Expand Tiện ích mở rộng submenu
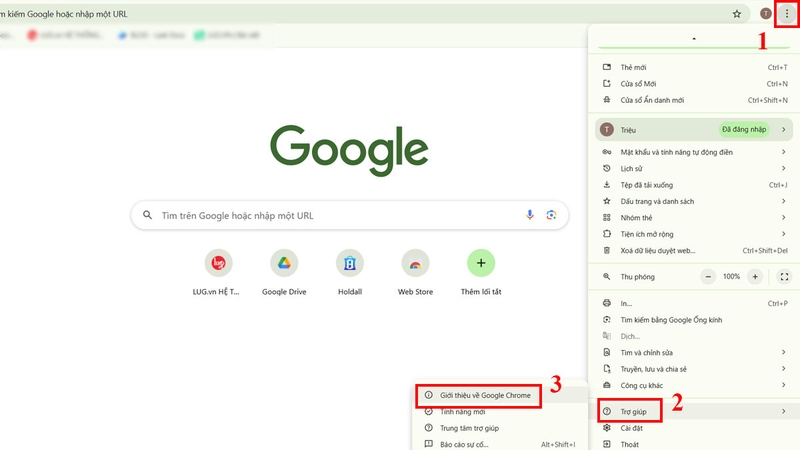The width and height of the screenshot is (800, 450). point(694,234)
